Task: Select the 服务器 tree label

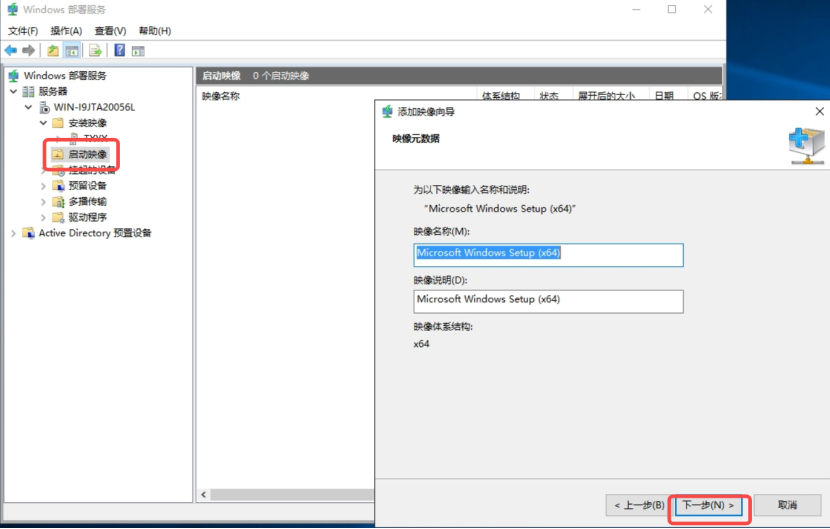Action: (x=53, y=92)
